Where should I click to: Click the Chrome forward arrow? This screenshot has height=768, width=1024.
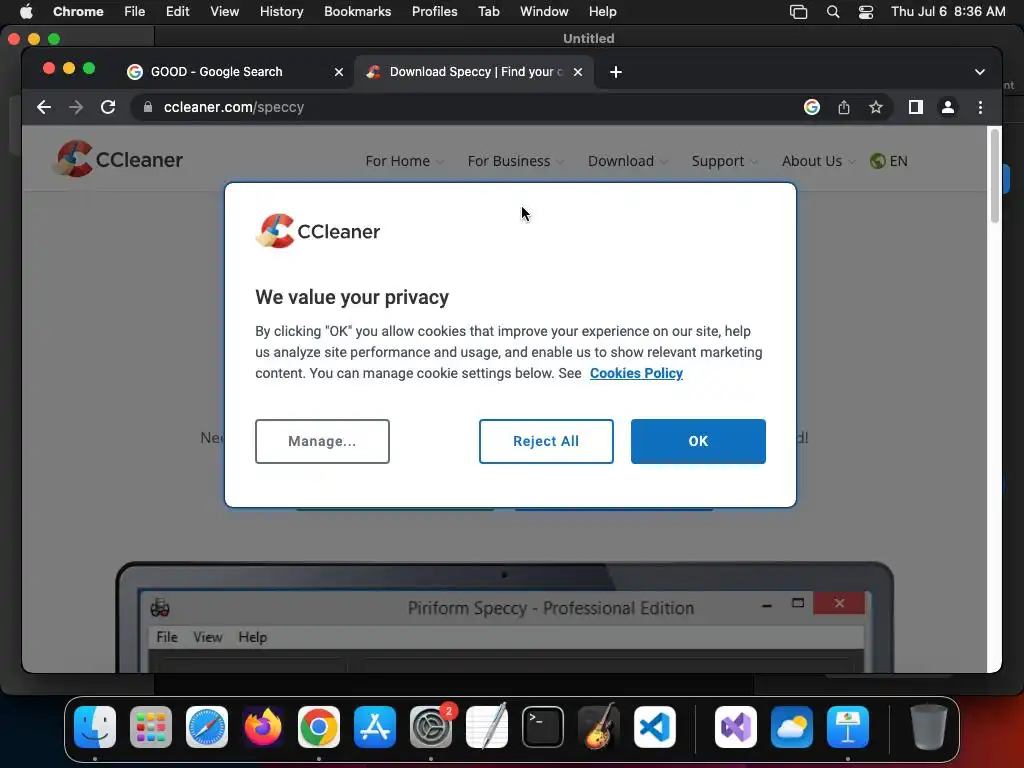pyautogui.click(x=76, y=107)
